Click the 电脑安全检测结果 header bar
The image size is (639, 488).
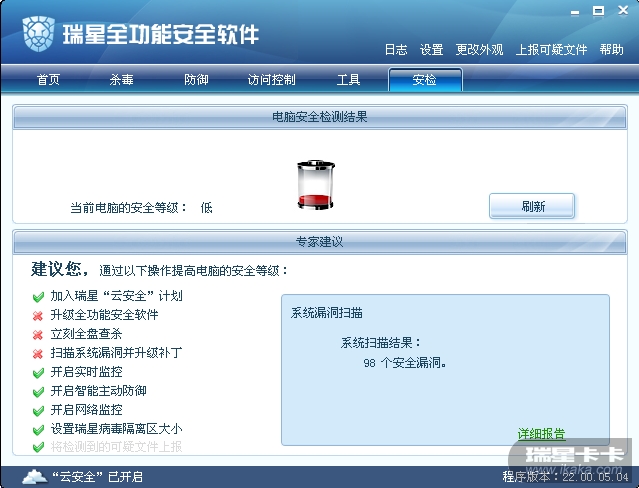pyautogui.click(x=320, y=117)
